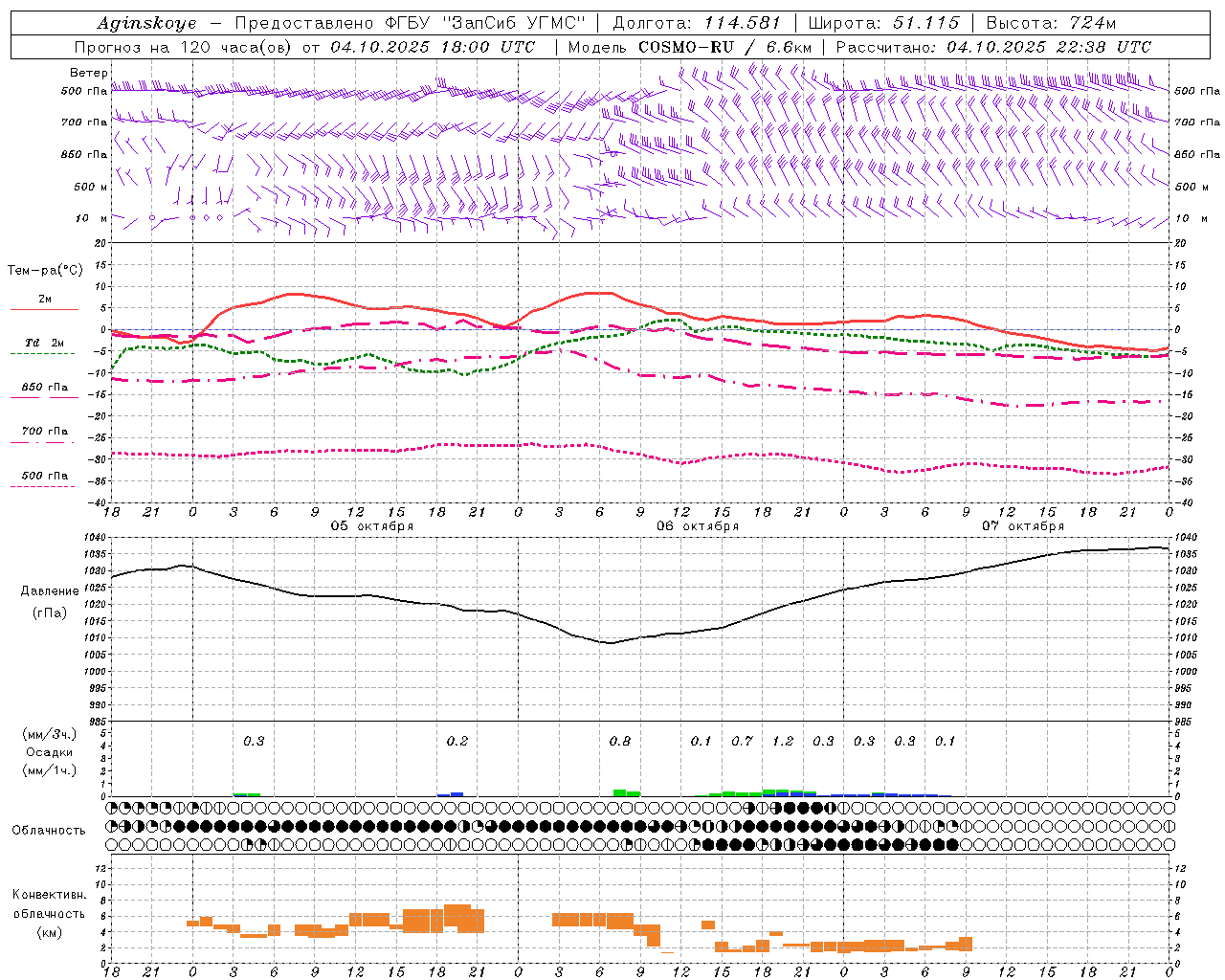Click the "07 октября" date label

pyautogui.click(x=1023, y=526)
